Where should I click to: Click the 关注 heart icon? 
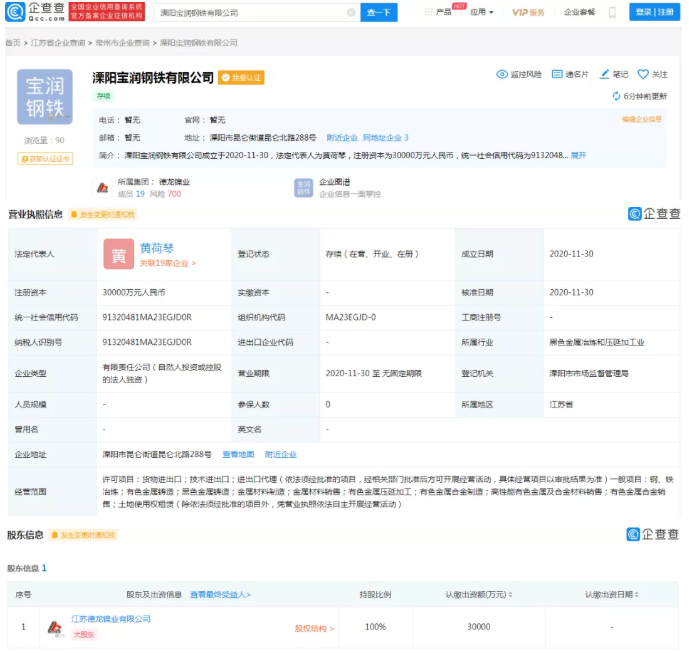643,74
